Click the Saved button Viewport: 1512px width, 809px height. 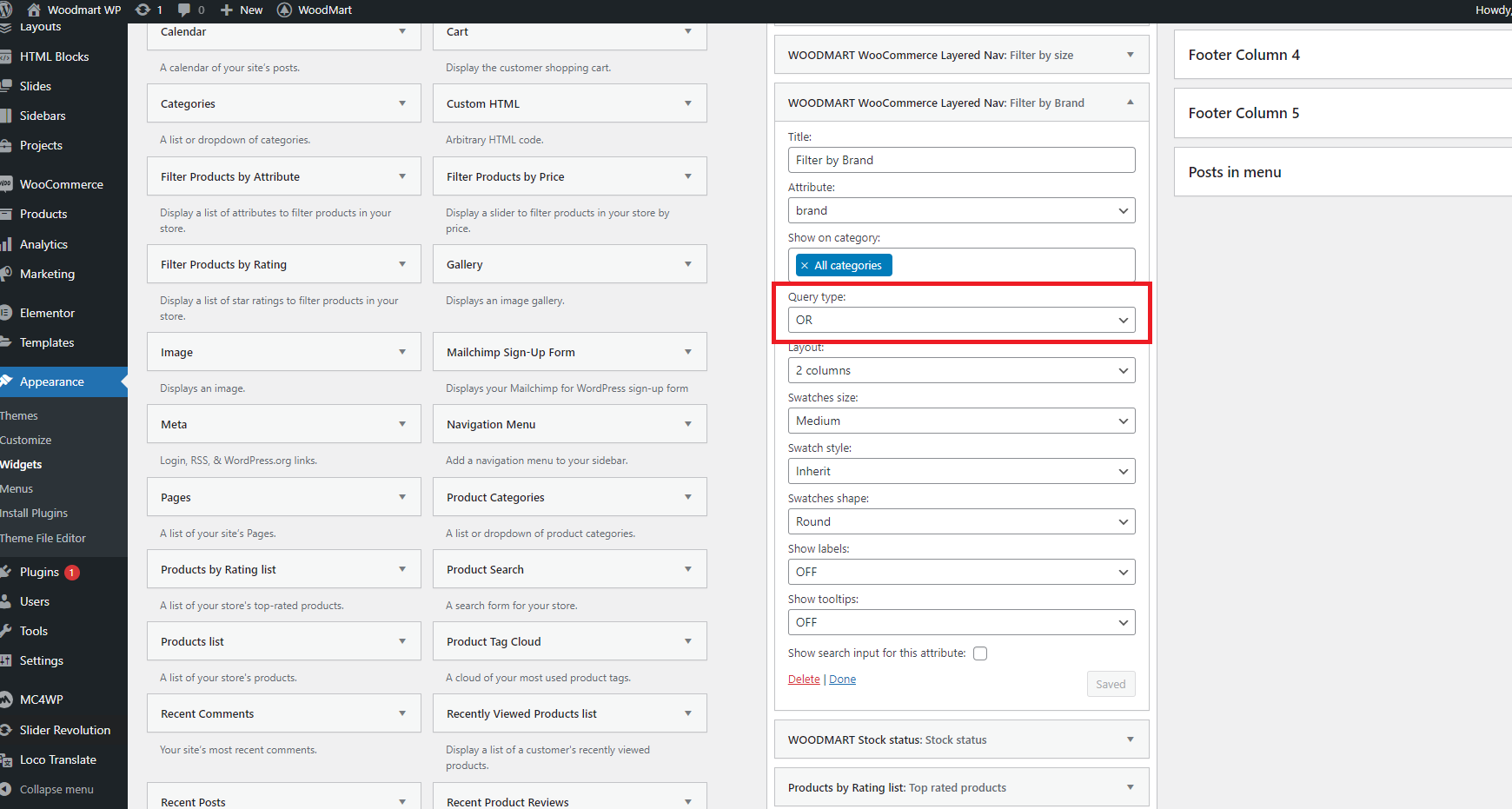coord(1111,684)
